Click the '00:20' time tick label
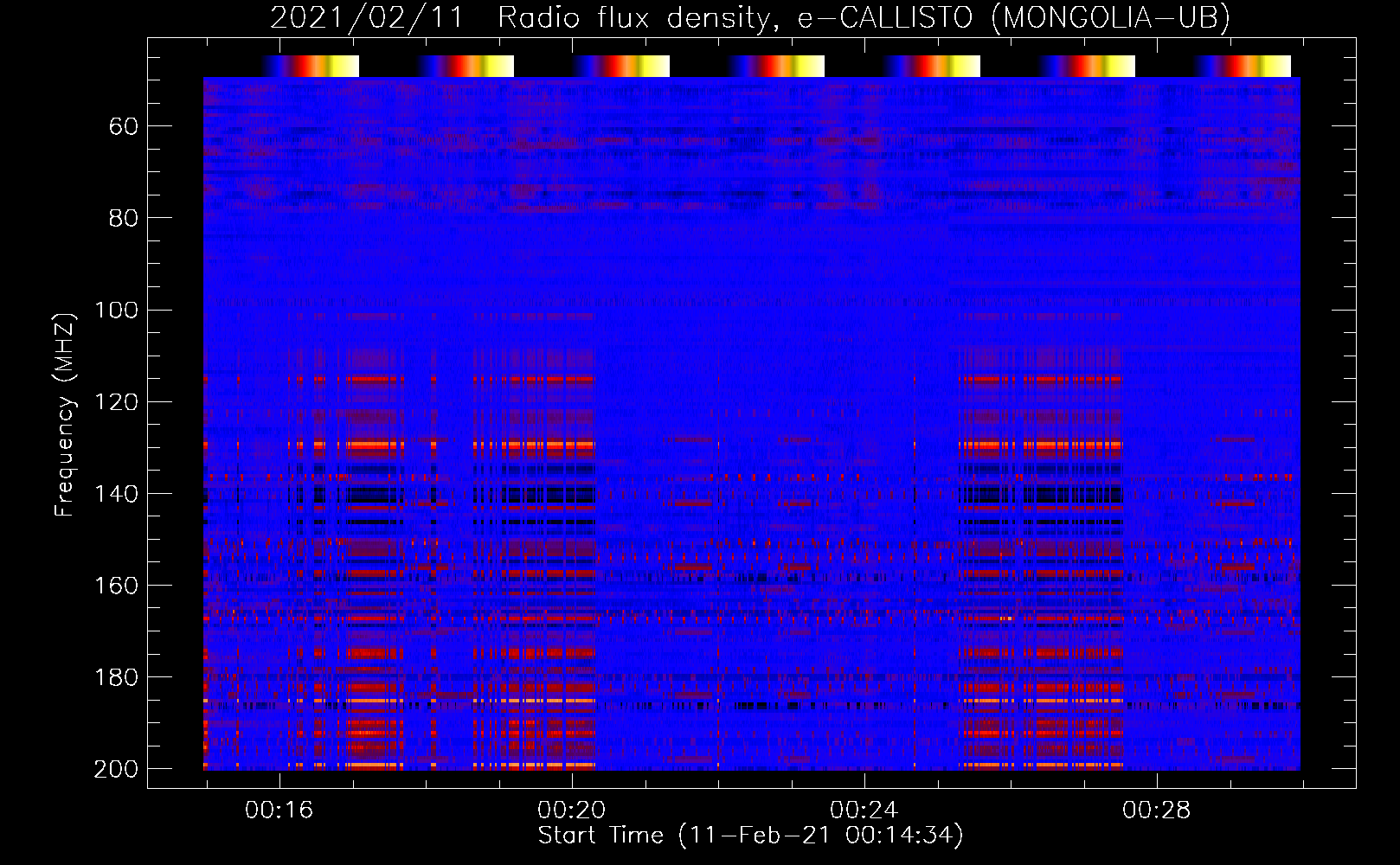1400x865 pixels. pyautogui.click(x=571, y=811)
